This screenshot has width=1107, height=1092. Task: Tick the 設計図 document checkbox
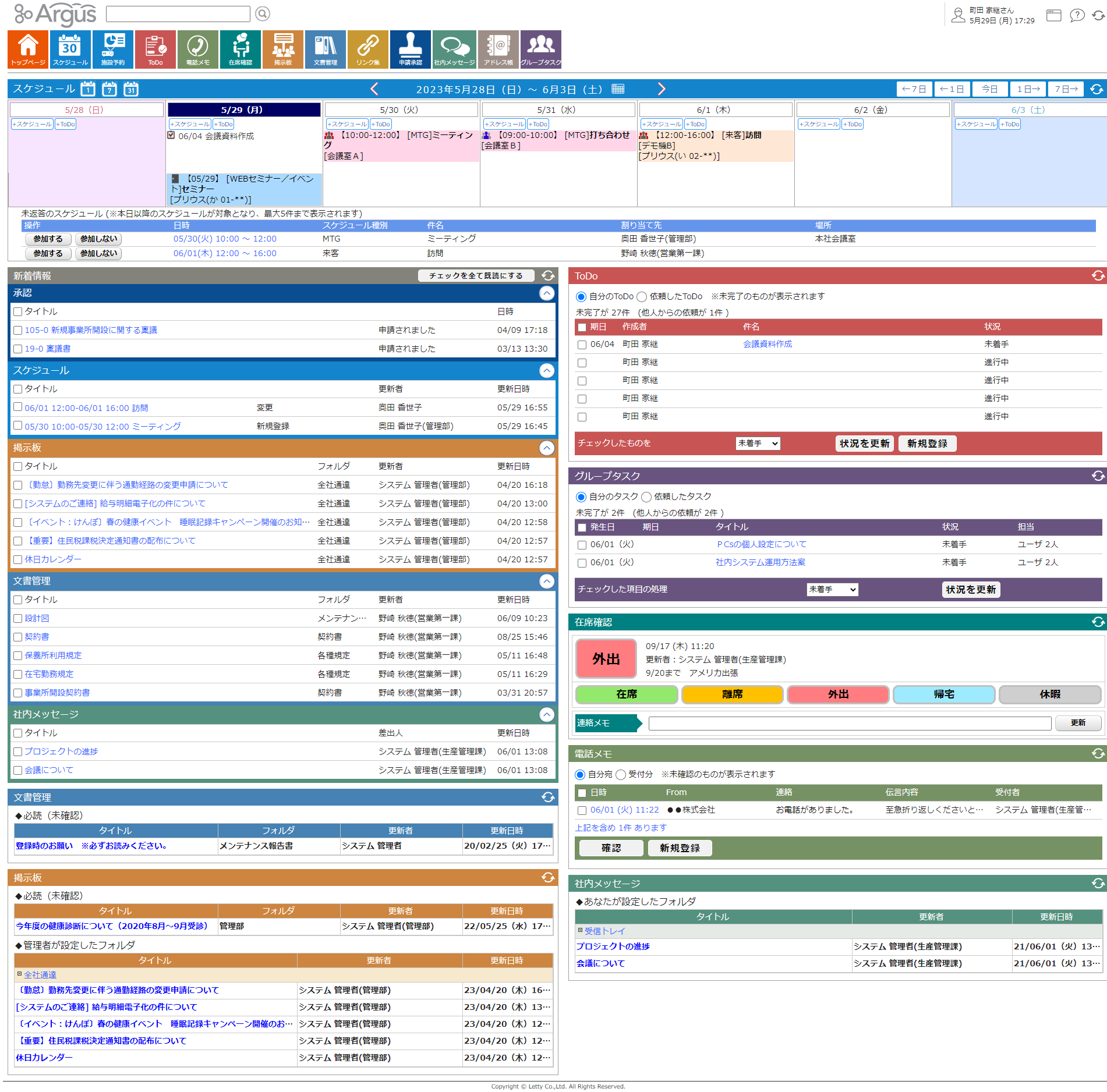18,619
